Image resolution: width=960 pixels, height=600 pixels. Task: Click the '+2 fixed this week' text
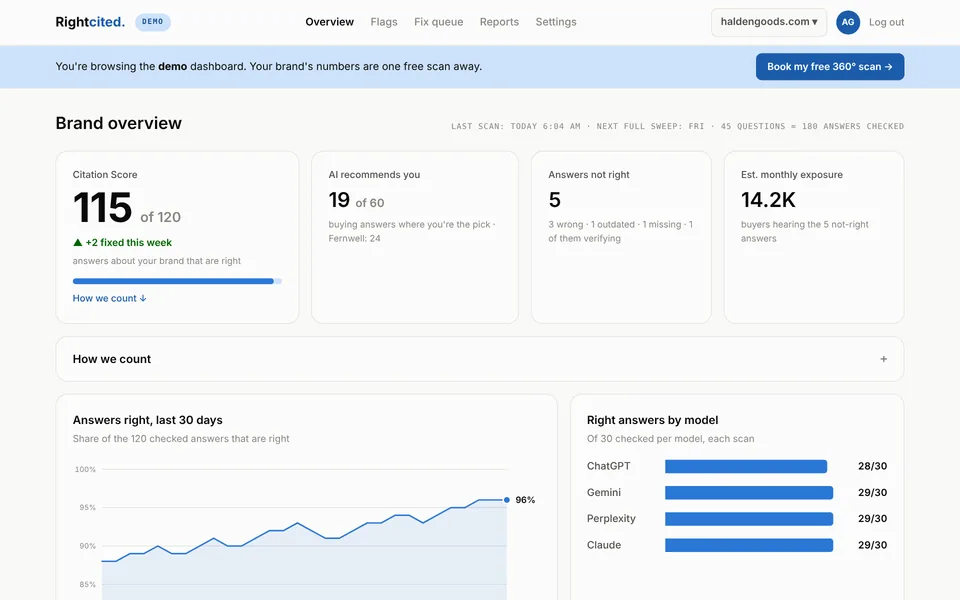point(129,242)
